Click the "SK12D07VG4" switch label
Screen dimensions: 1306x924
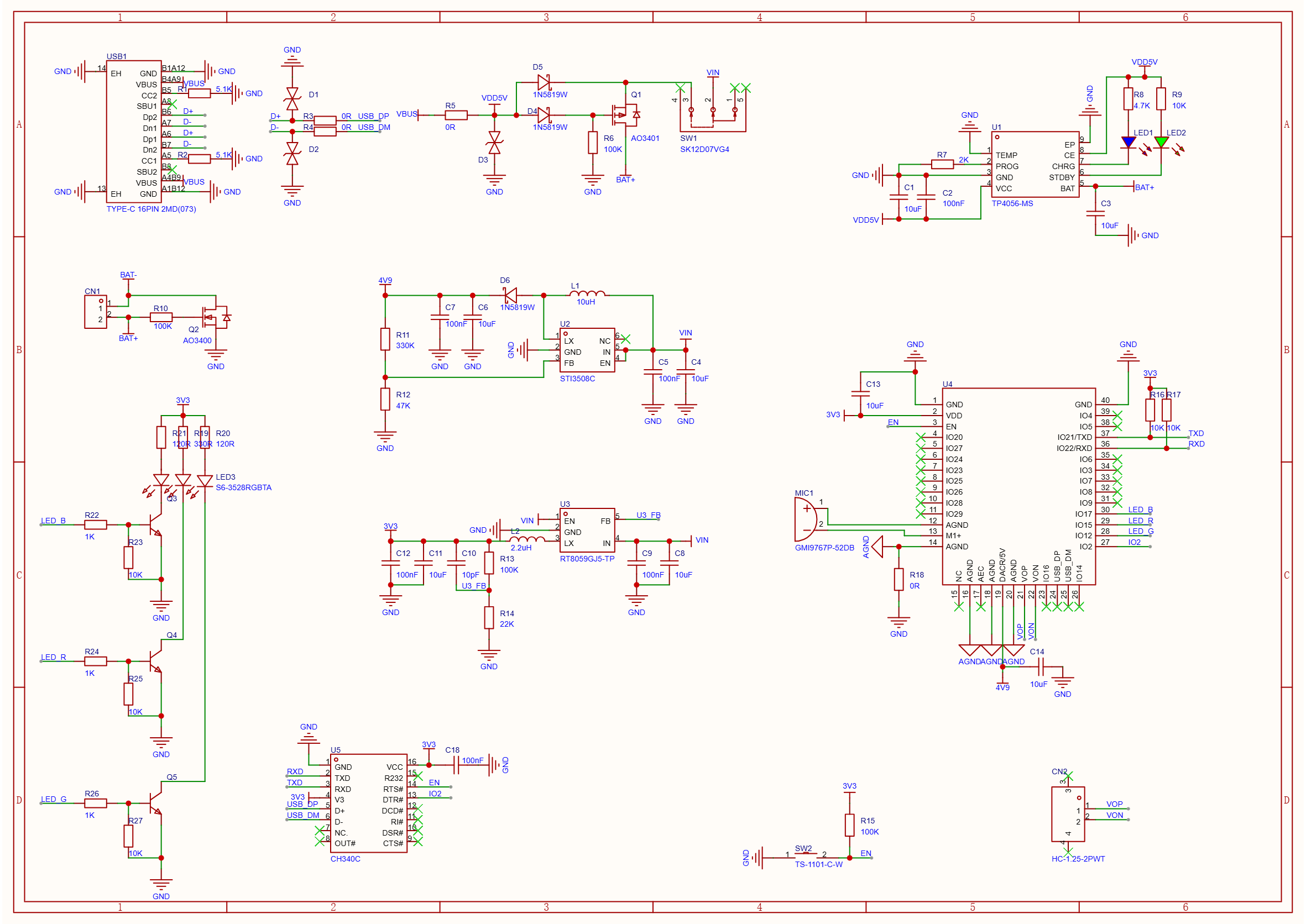(x=704, y=149)
